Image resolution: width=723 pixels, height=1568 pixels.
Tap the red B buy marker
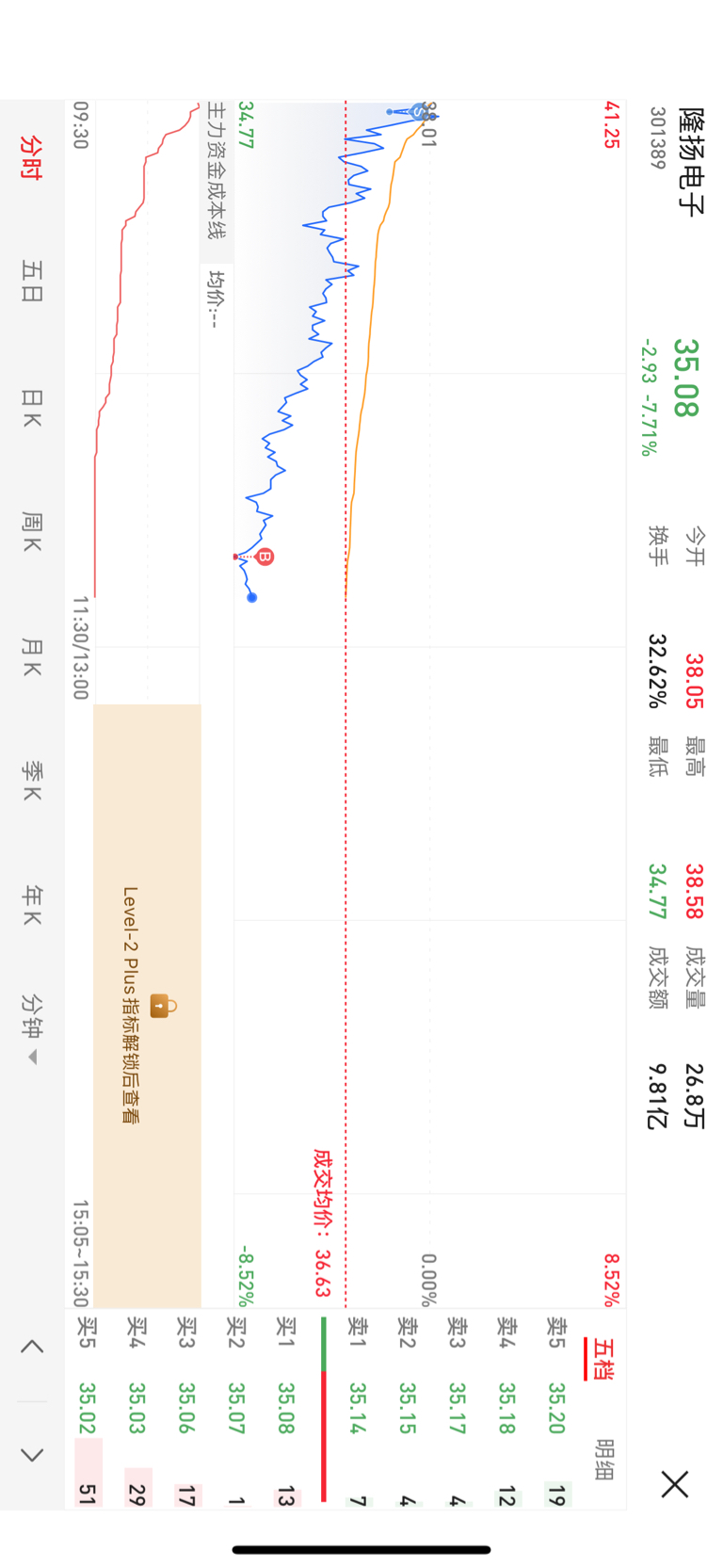click(265, 558)
